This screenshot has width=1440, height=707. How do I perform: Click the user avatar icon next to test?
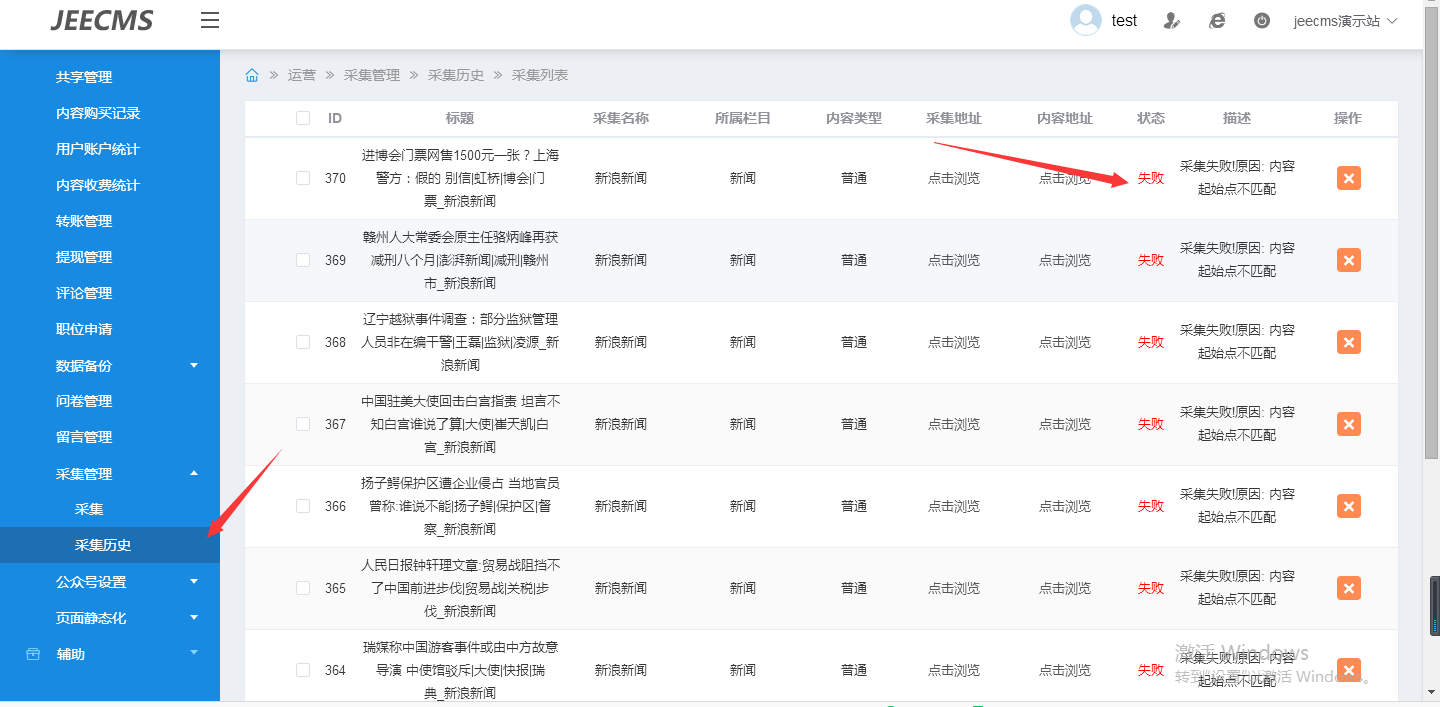[x=1086, y=20]
